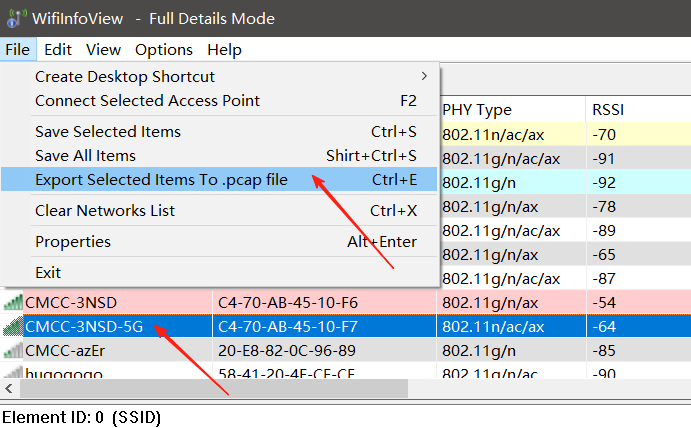Click Element ID: 0 (SSID) detail line
The image size is (691, 428).
pyautogui.click(x=82, y=417)
